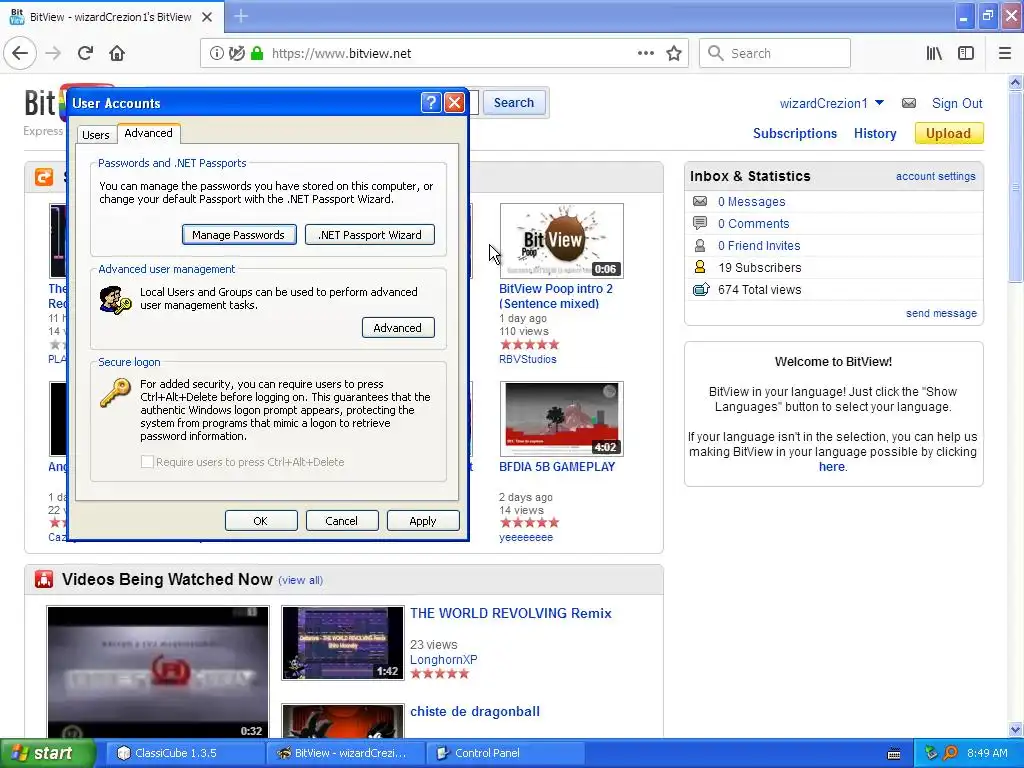The width and height of the screenshot is (1024, 768).
Task: Click Advanced button in user management
Action: [x=398, y=328]
